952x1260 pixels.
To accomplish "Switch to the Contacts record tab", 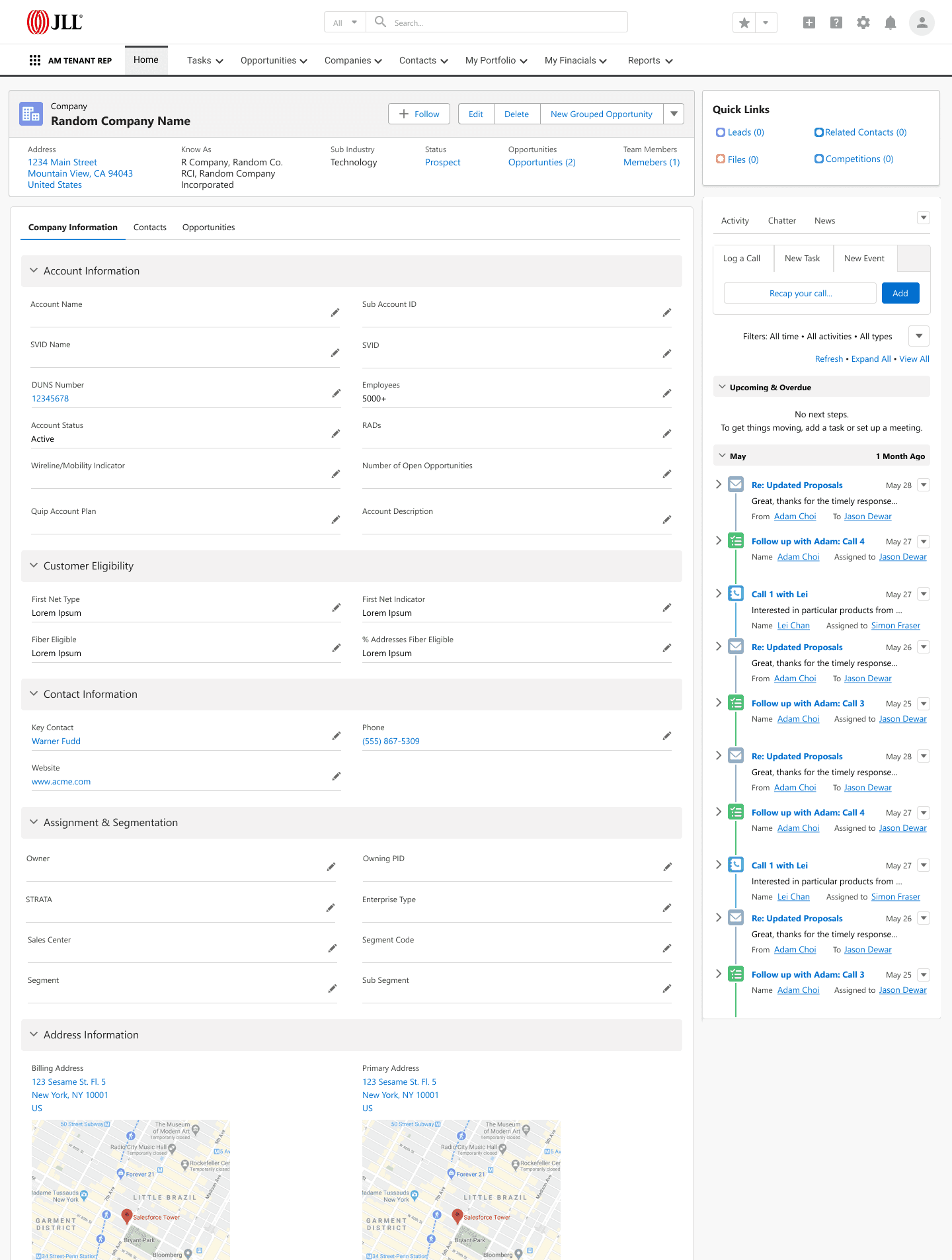I will pyautogui.click(x=150, y=227).
